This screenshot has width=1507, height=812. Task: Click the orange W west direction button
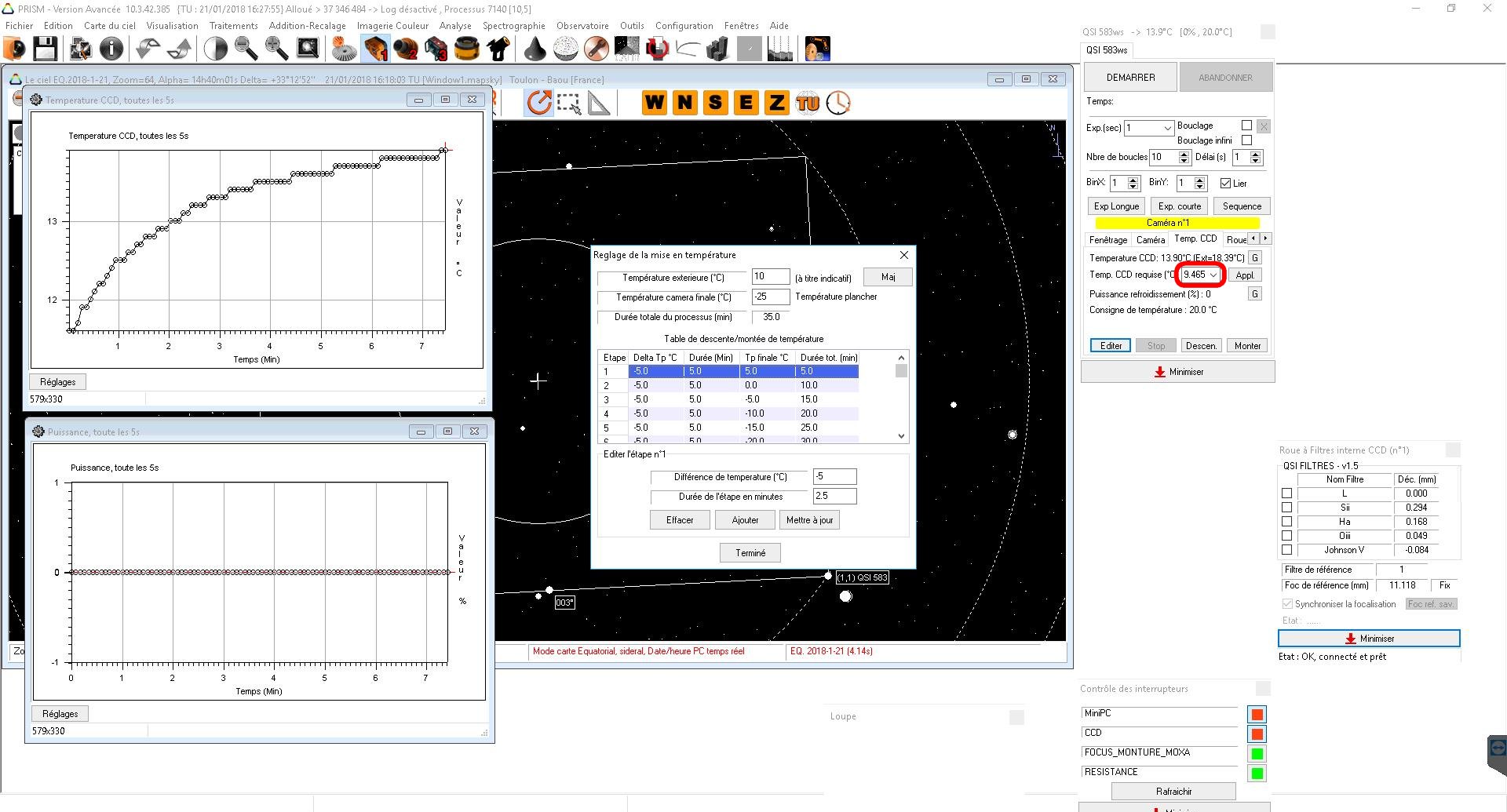click(x=654, y=103)
